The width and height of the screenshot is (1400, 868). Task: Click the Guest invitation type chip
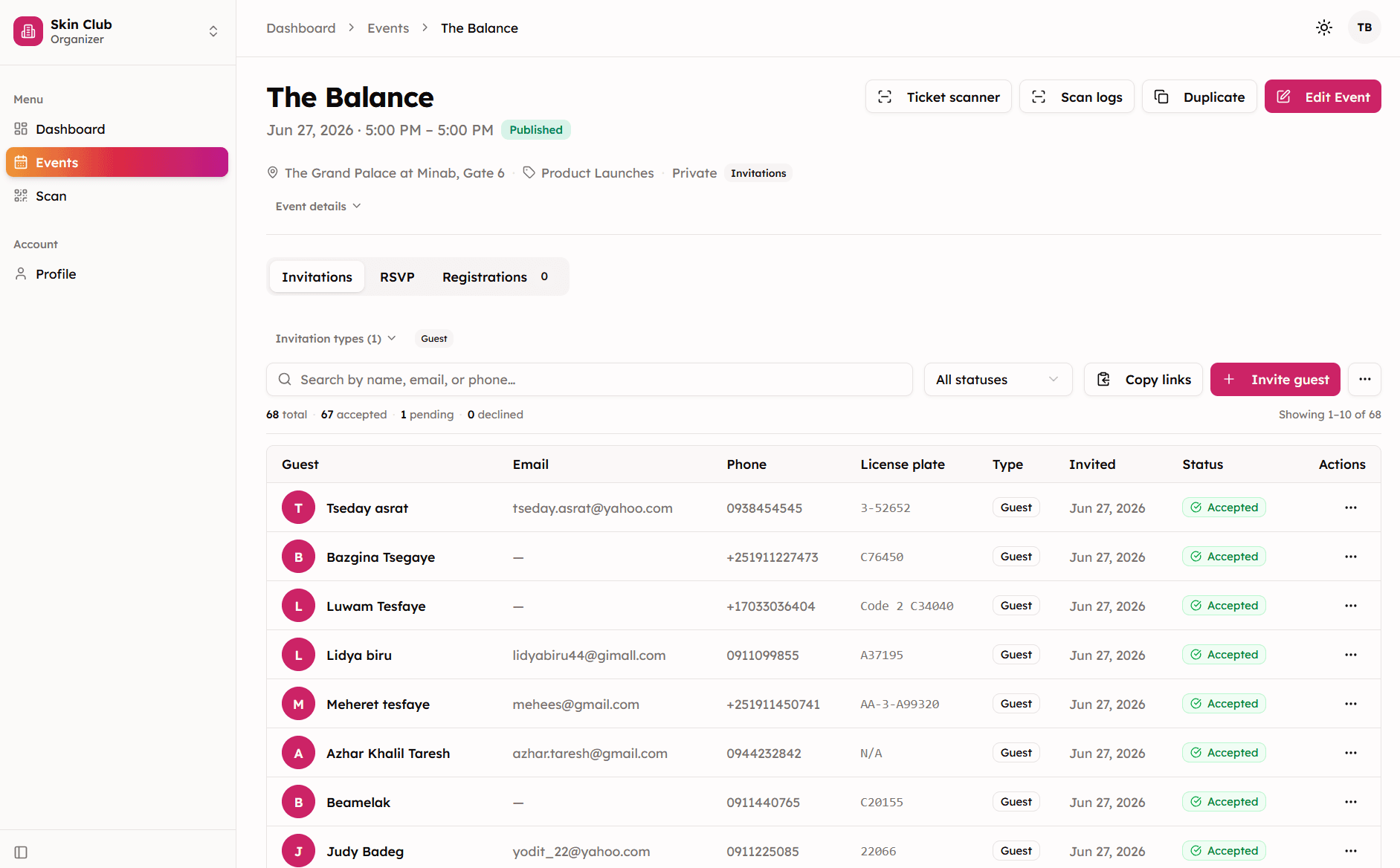(434, 339)
